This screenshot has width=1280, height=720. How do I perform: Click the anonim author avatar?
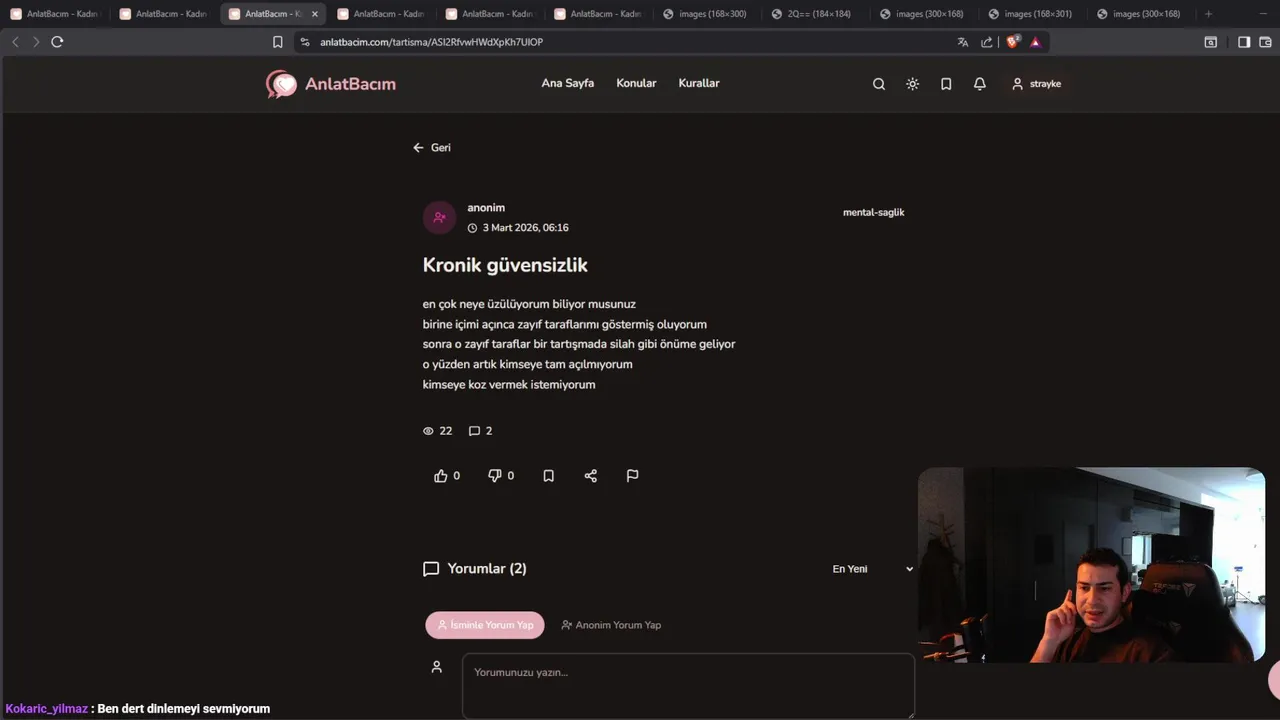coord(439,217)
